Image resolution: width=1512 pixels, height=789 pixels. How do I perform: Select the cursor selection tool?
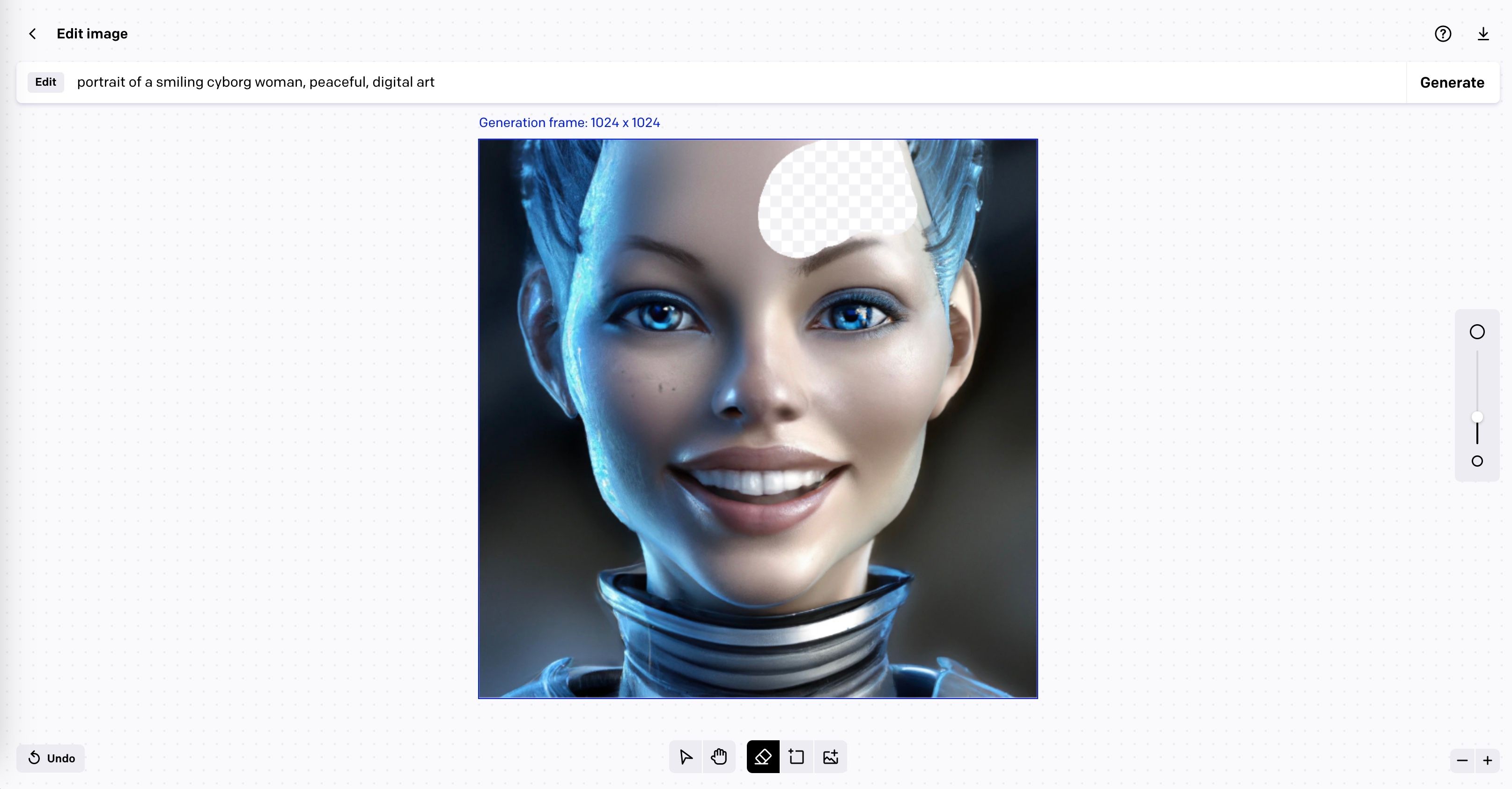pos(685,757)
